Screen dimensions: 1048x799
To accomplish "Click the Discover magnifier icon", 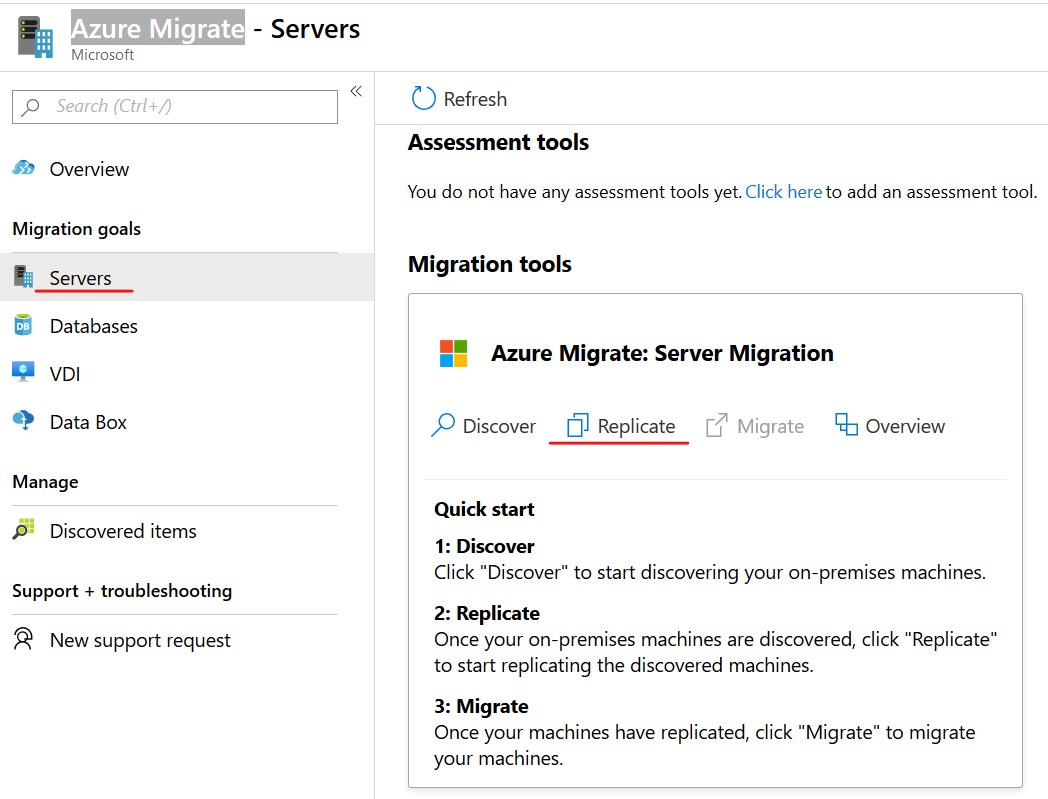I will click(443, 425).
